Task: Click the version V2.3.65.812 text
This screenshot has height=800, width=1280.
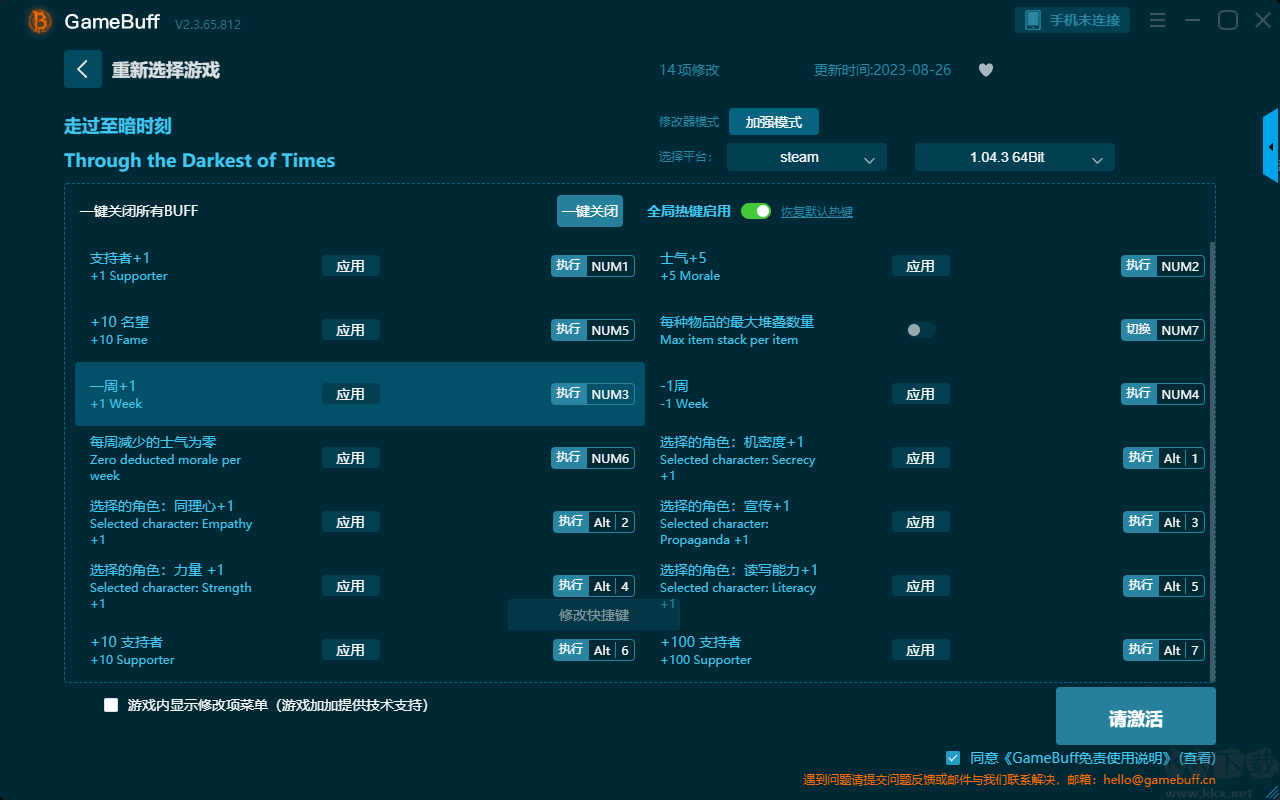Action: point(208,24)
